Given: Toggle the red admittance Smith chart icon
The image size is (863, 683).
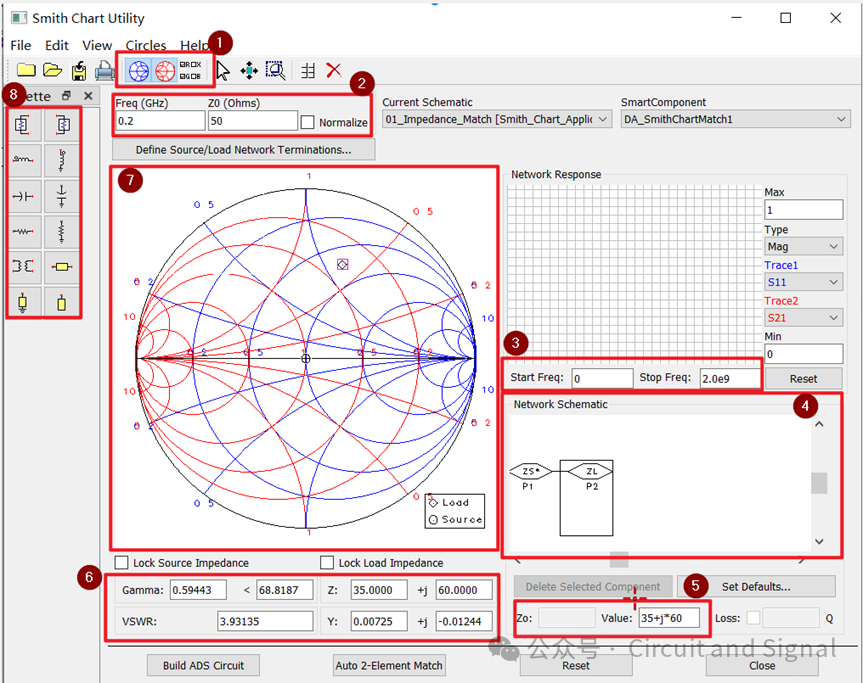Looking at the screenshot, I should 165,70.
